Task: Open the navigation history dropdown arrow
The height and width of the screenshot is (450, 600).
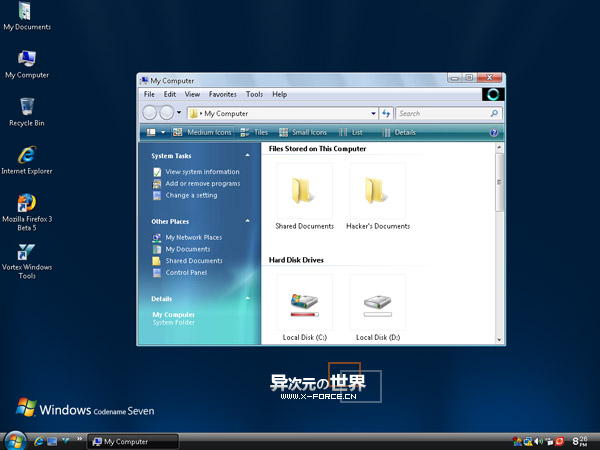Action: pyautogui.click(x=179, y=112)
